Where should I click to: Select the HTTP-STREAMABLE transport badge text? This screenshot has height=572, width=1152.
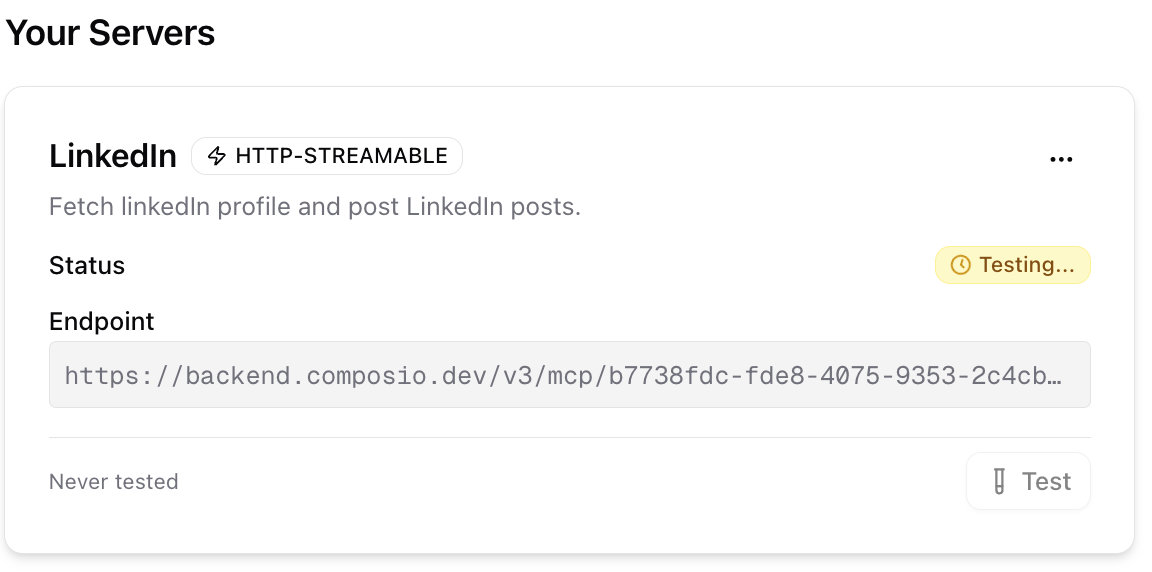tap(341, 156)
